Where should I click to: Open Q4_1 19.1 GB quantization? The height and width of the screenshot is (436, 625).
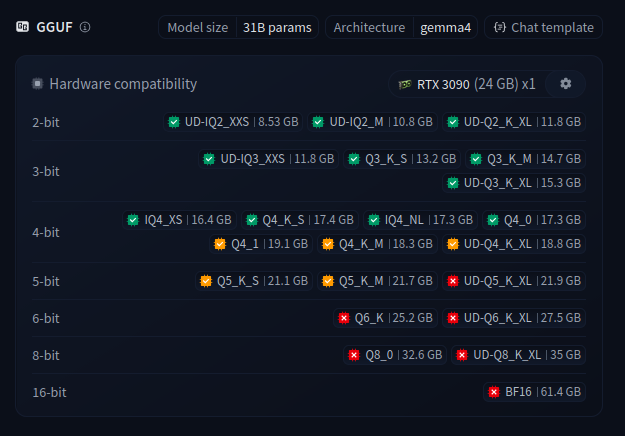261,244
